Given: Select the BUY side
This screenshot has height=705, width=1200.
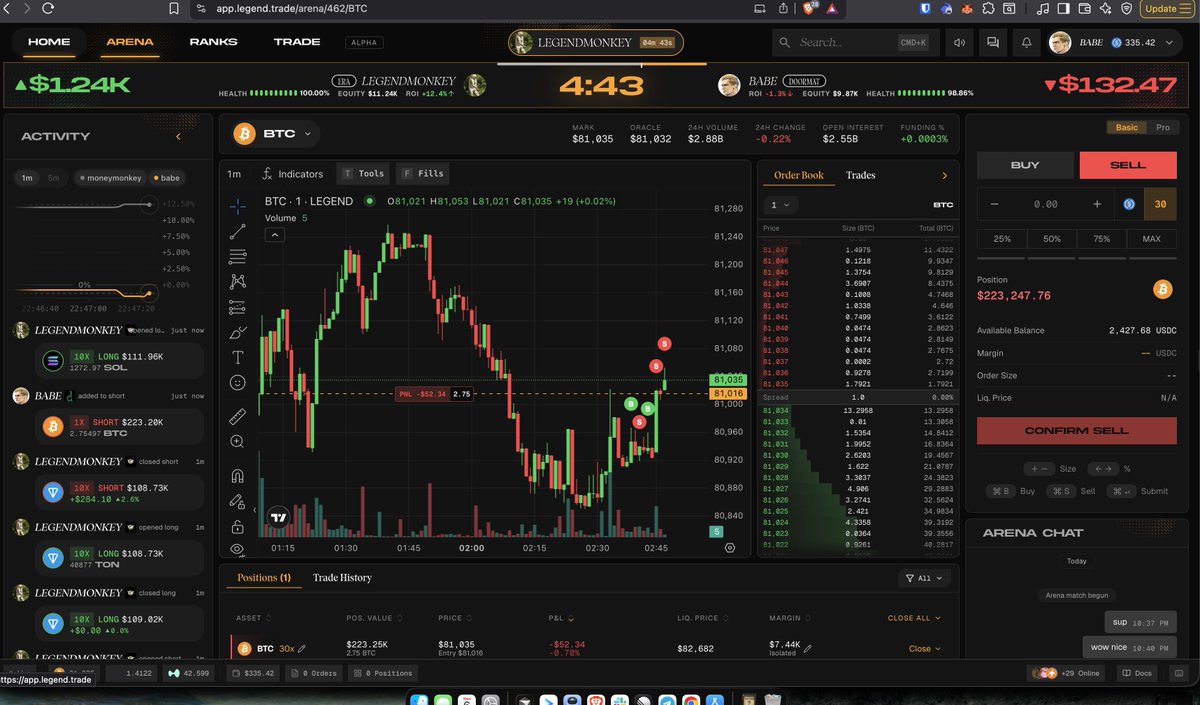Looking at the screenshot, I should pos(1025,165).
